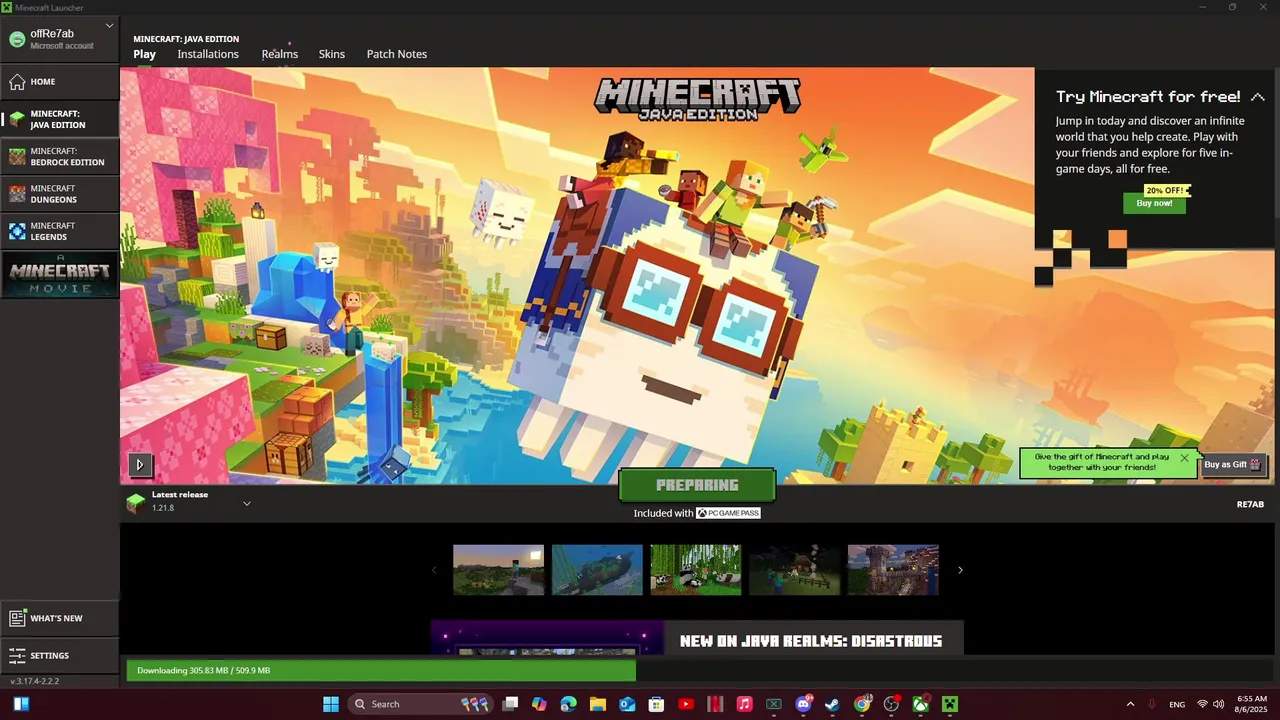Open Steam from the taskbar

point(832,704)
